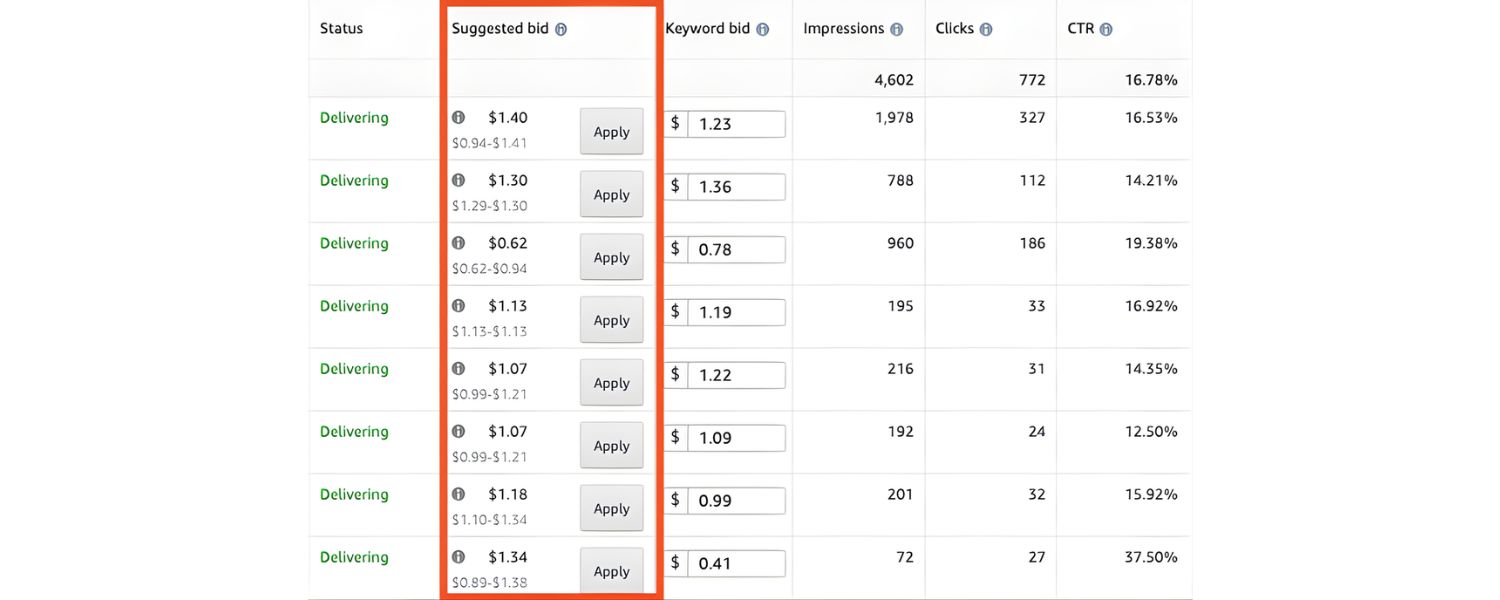Click the info icon beside the $1.18 suggested bid
The height and width of the screenshot is (600, 1500).
(459, 494)
